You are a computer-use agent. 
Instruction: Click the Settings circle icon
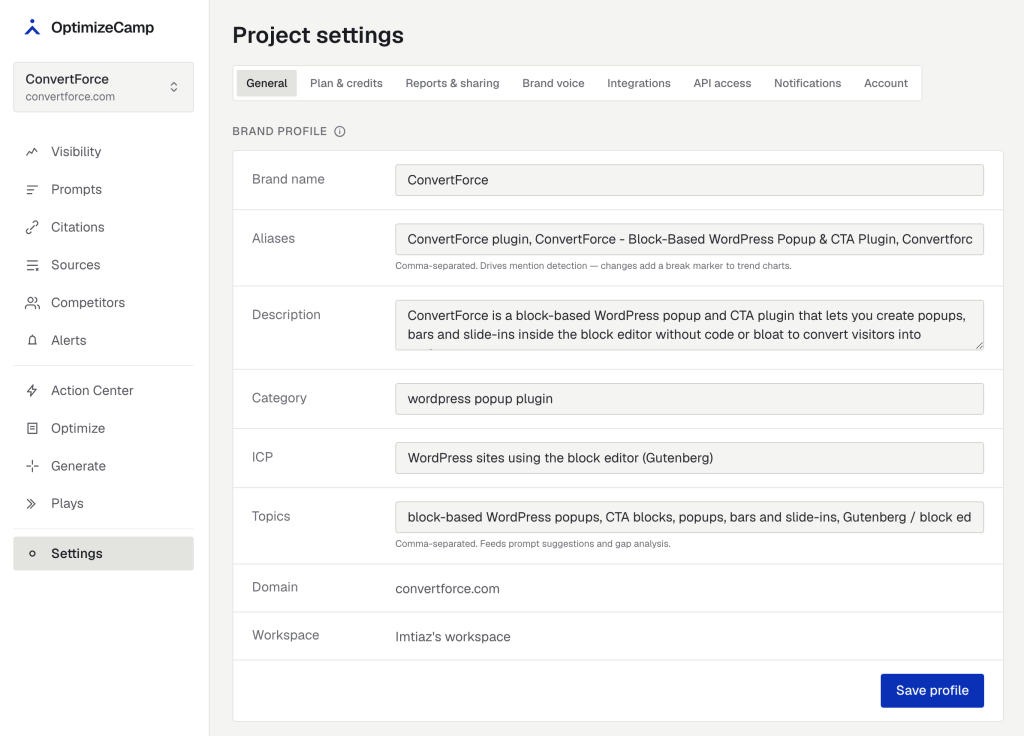[32, 554]
